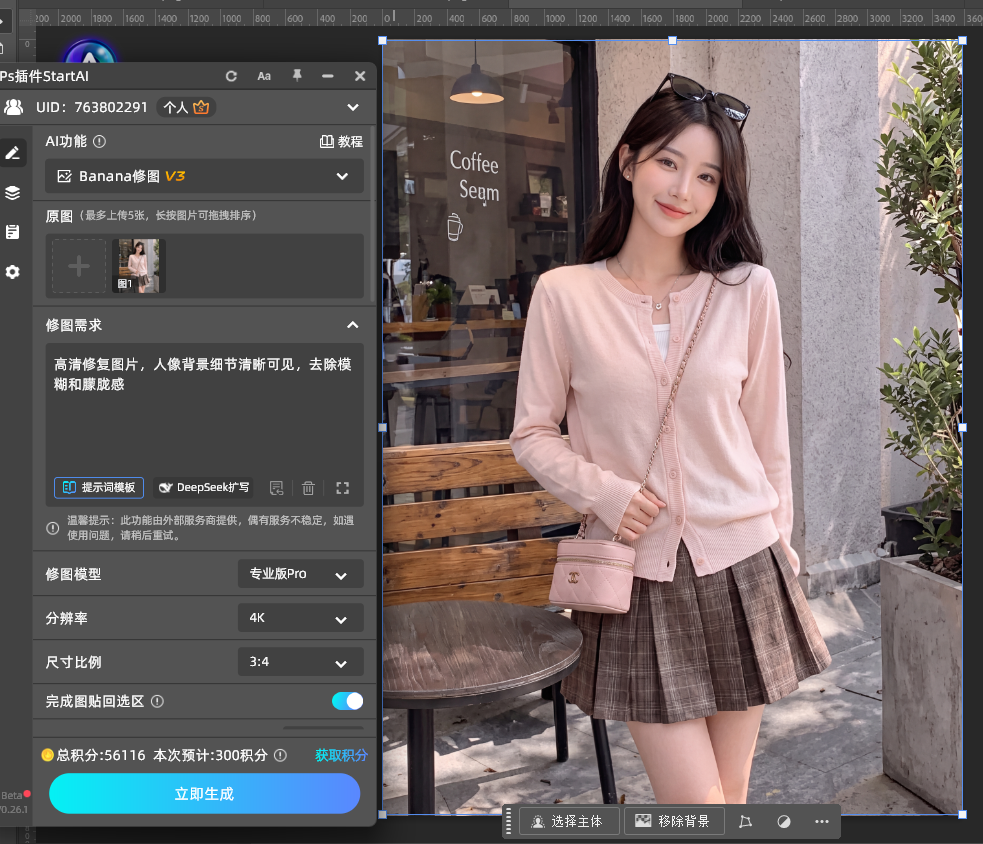
Task: Click the 获取积分 link
Action: tap(341, 755)
